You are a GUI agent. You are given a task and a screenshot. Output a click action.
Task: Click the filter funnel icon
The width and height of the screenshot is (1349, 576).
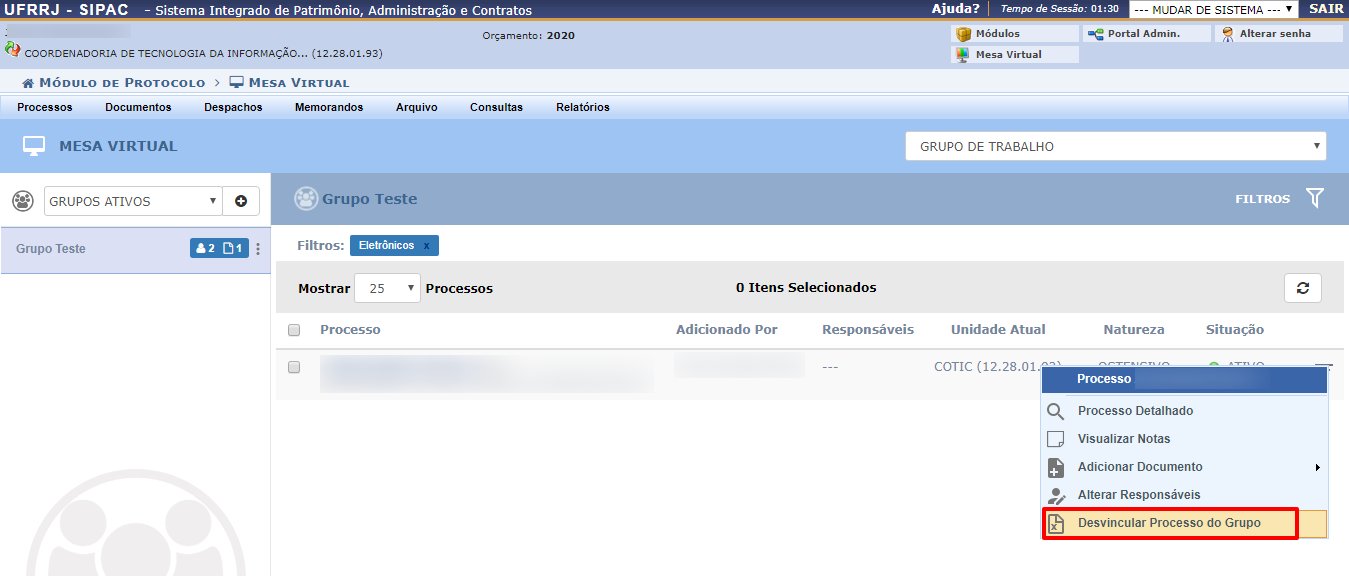point(1314,199)
